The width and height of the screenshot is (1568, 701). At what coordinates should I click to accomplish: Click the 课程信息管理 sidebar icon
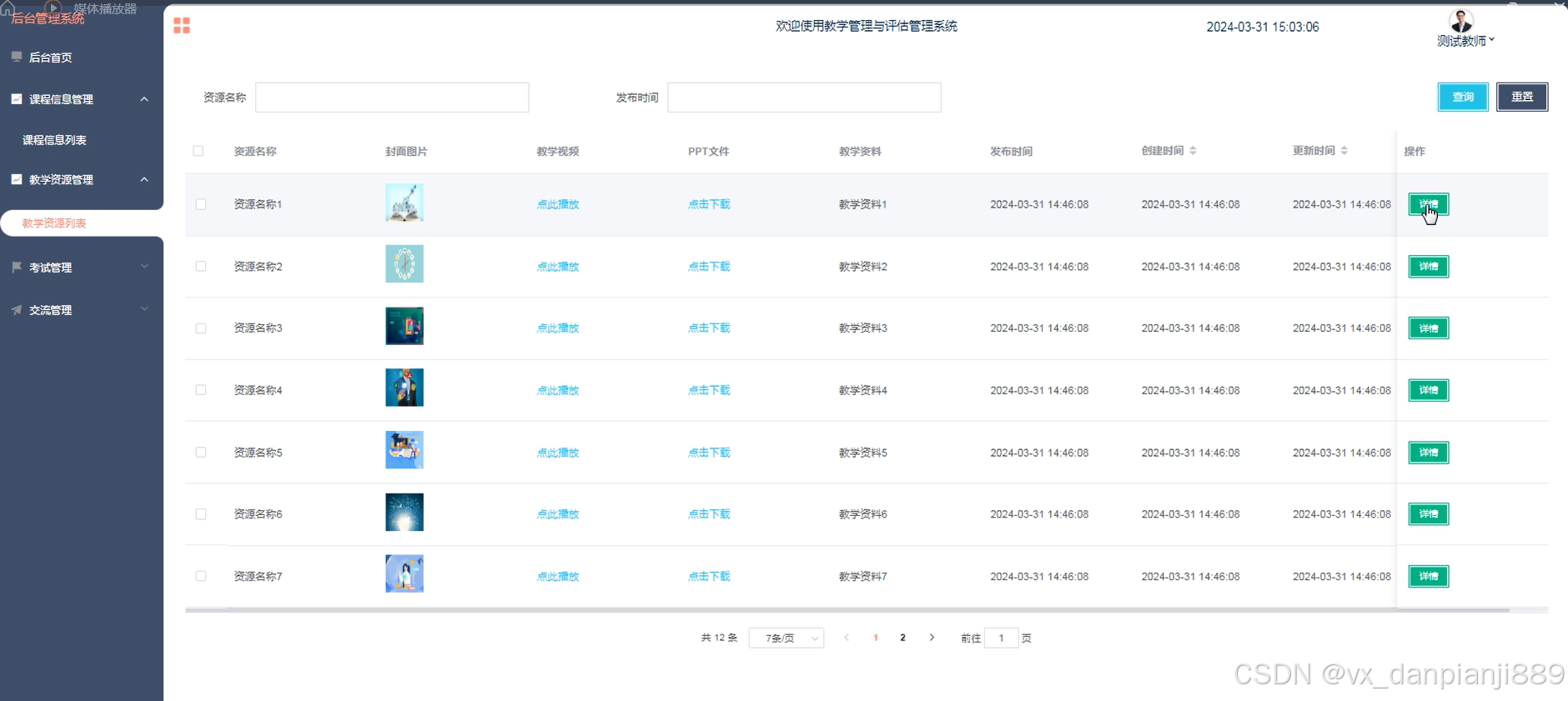(17, 98)
